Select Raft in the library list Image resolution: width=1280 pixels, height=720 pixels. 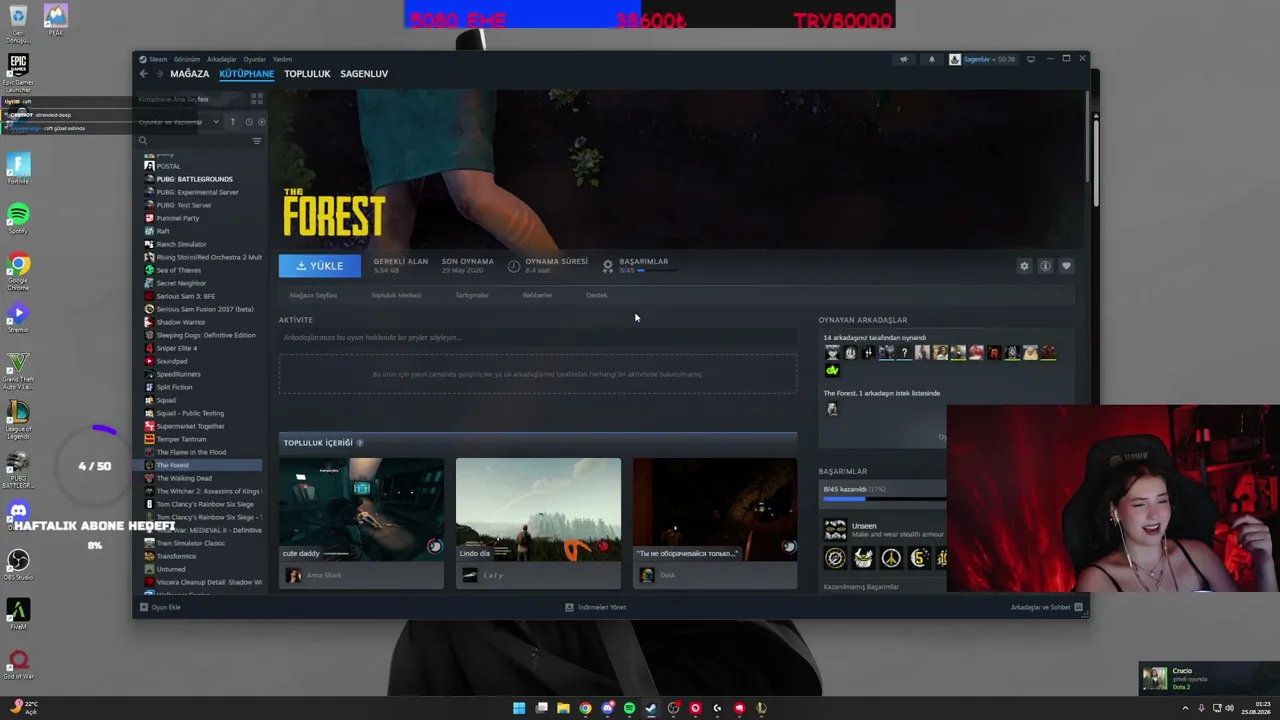click(x=163, y=231)
